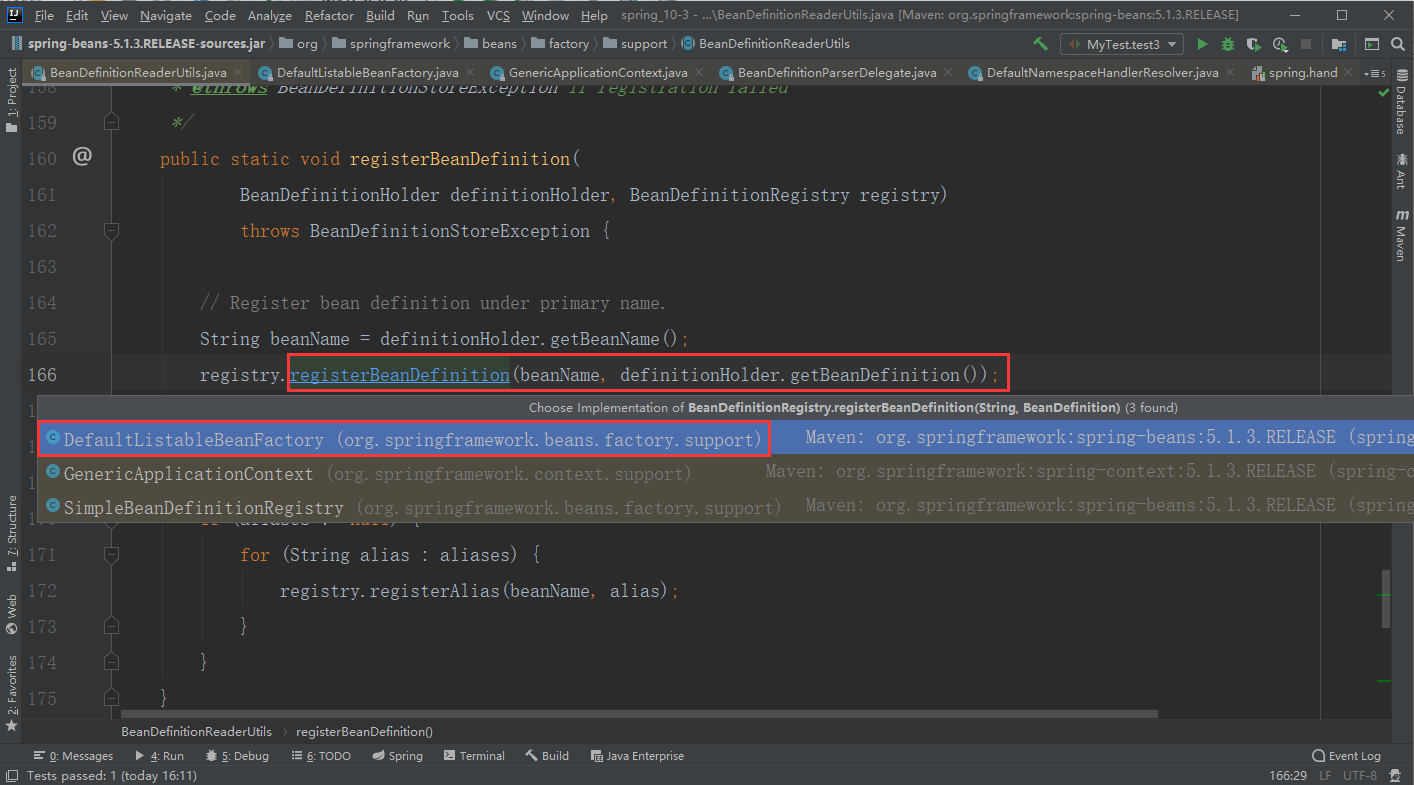Click the editor vertical scrollbar thumb

(x=1384, y=598)
